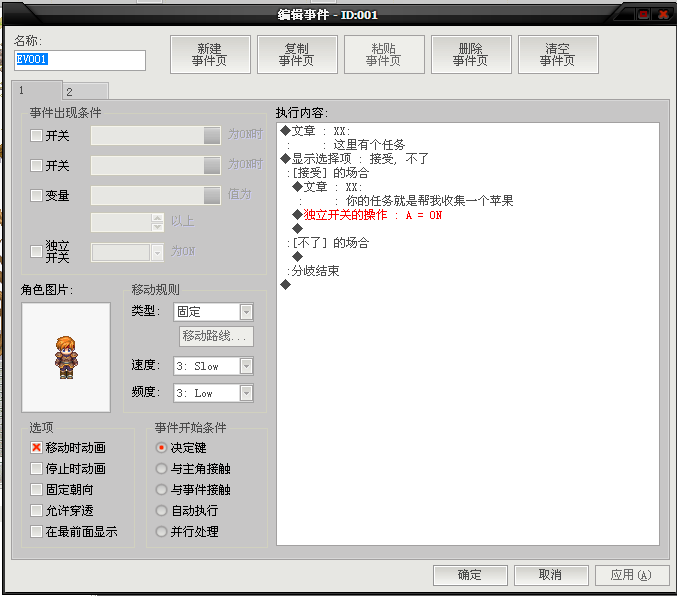Enable the first 开关 condition checkbox

point(36,136)
